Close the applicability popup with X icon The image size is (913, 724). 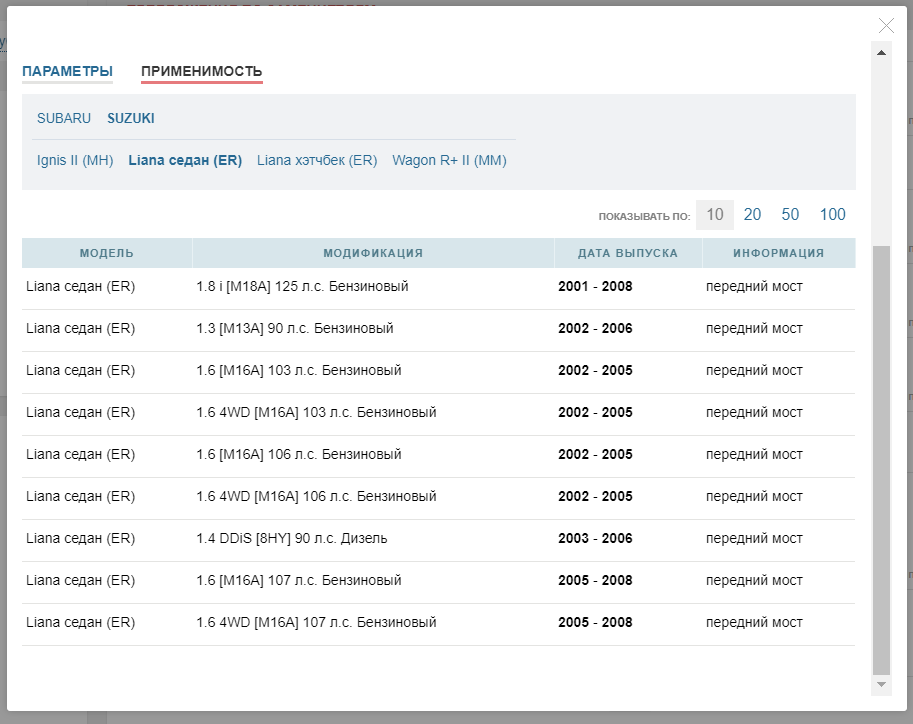click(x=886, y=26)
